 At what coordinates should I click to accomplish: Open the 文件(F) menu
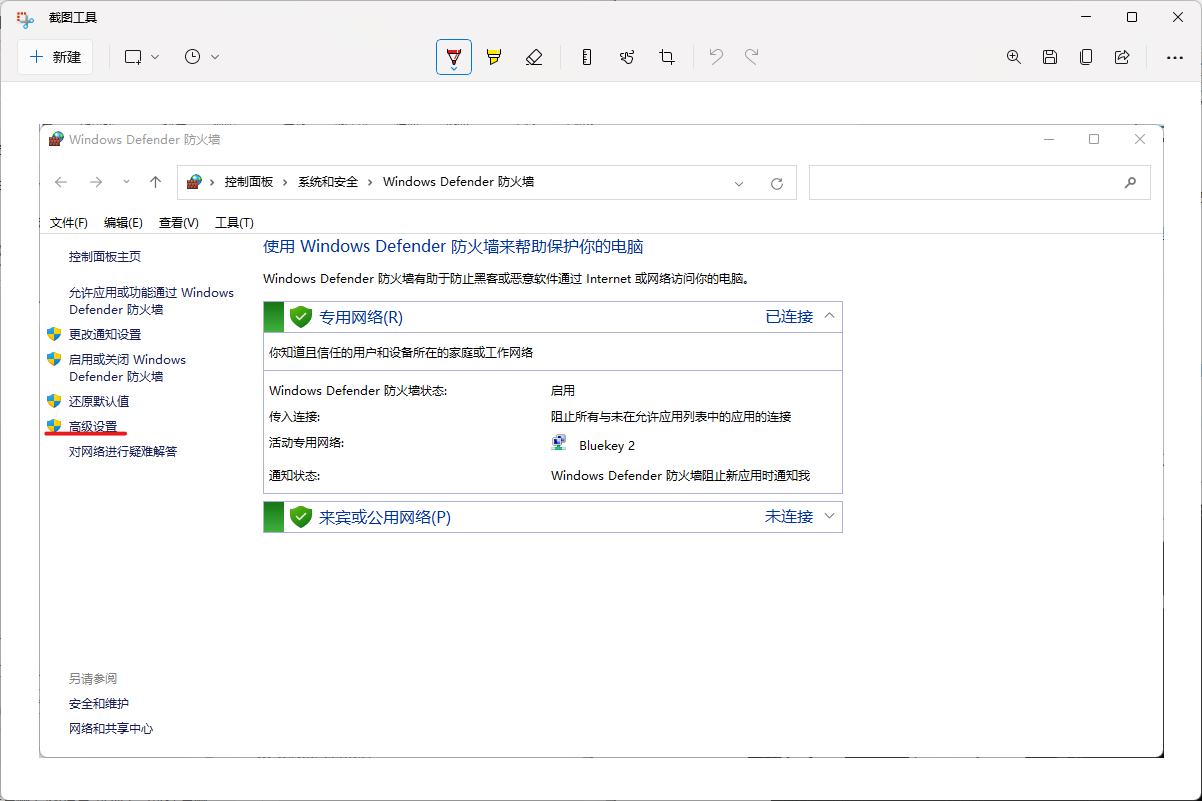pyautogui.click(x=69, y=222)
